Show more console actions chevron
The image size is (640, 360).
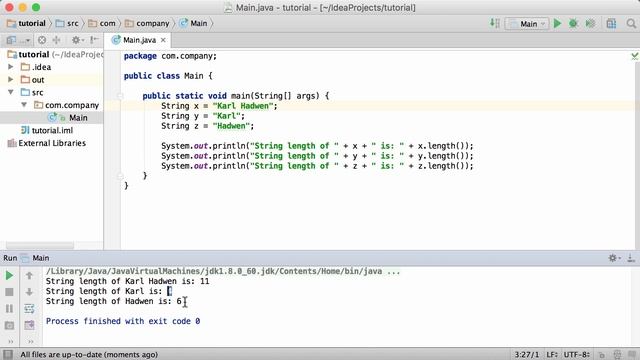click(31, 341)
